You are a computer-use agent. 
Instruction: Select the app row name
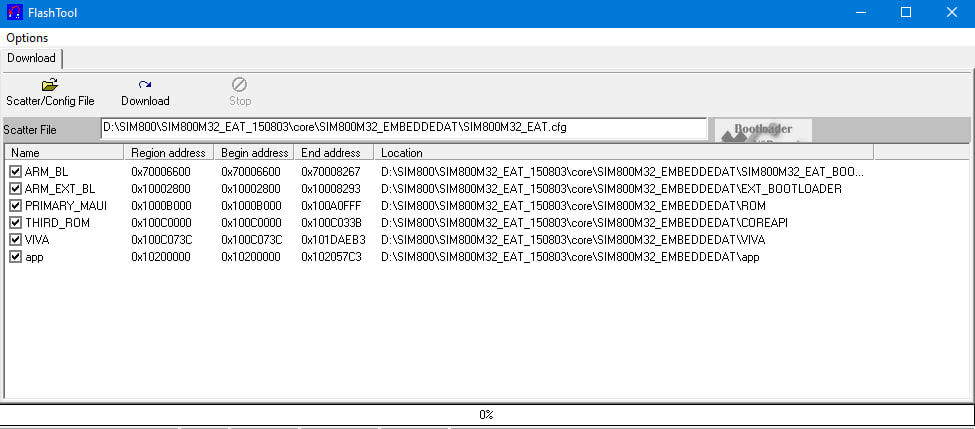tap(34, 257)
